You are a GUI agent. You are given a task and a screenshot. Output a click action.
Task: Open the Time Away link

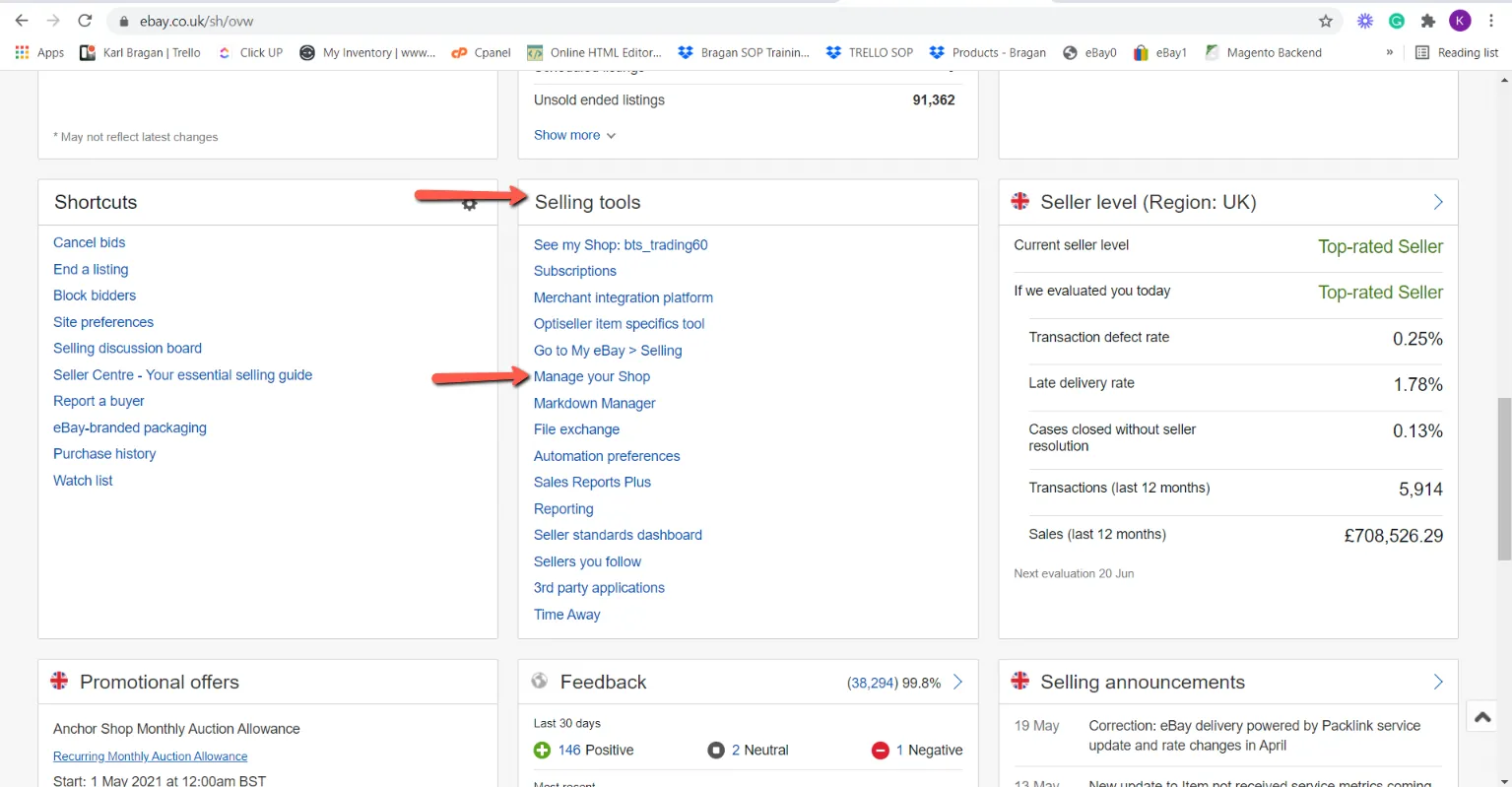pos(566,615)
